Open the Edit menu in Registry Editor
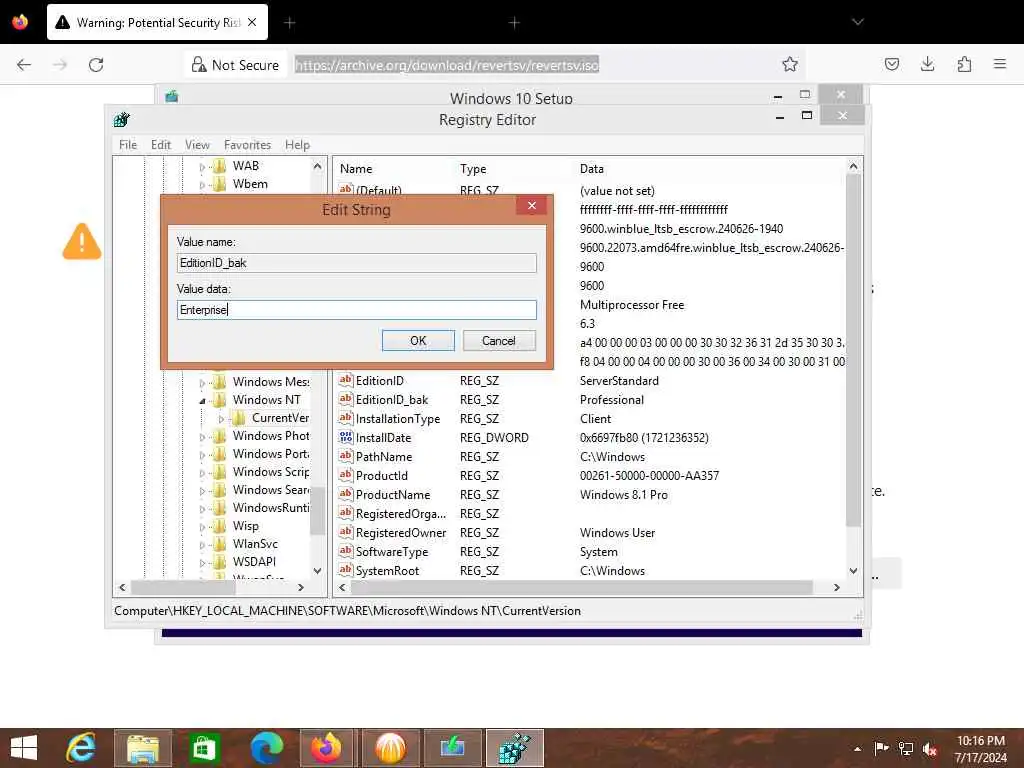This screenshot has width=1024, height=768. click(x=161, y=144)
